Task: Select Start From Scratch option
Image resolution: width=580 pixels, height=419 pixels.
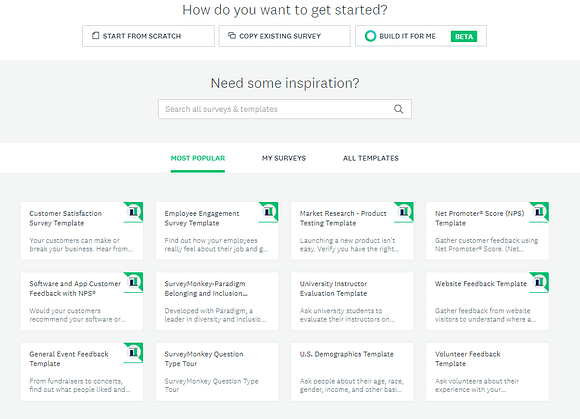Action: pyautogui.click(x=148, y=36)
